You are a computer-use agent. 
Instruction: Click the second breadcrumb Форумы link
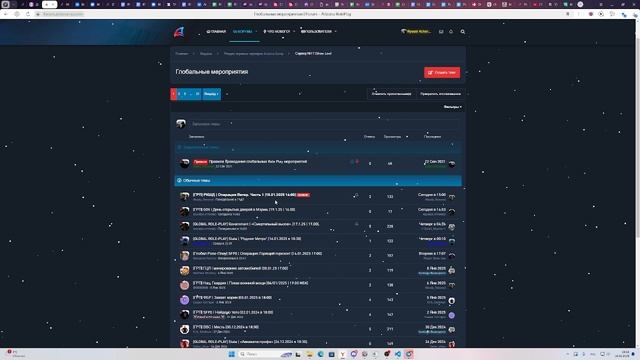pyautogui.click(x=206, y=53)
